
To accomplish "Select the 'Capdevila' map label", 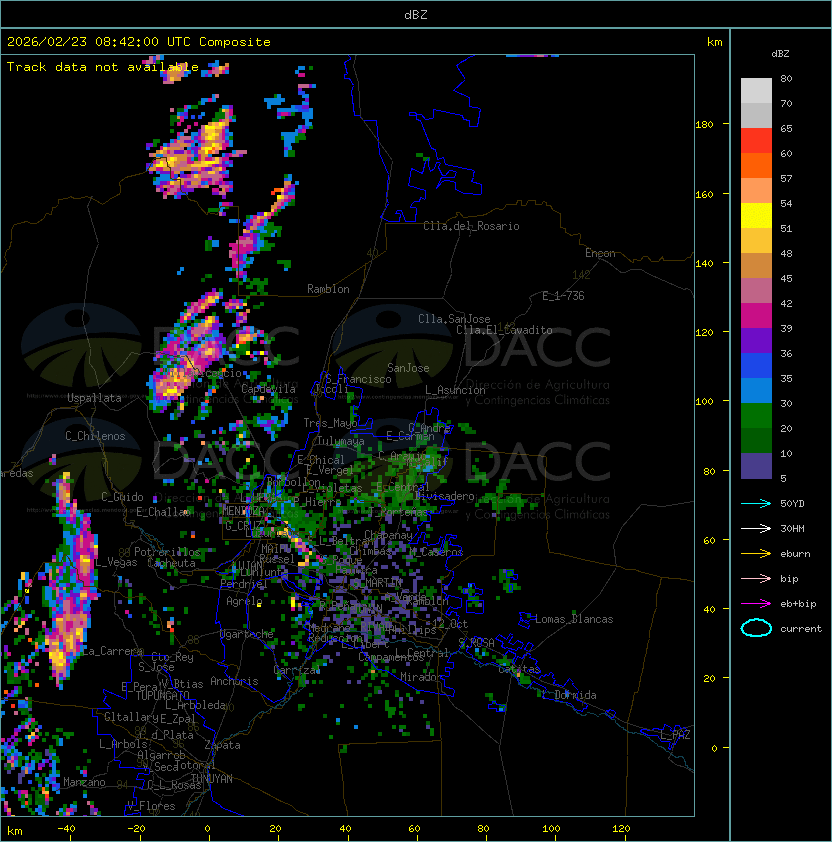I will click(269, 389).
